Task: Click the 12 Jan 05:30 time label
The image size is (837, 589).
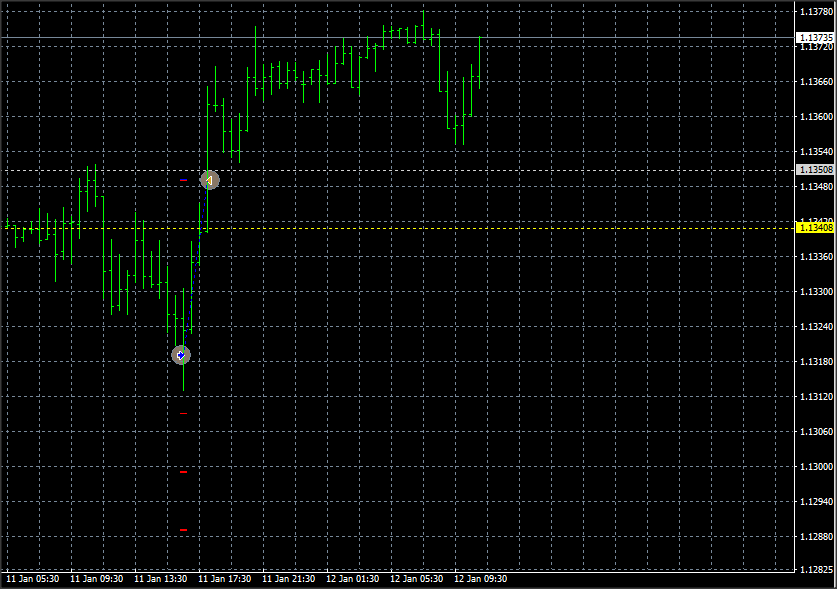Action: [x=417, y=579]
